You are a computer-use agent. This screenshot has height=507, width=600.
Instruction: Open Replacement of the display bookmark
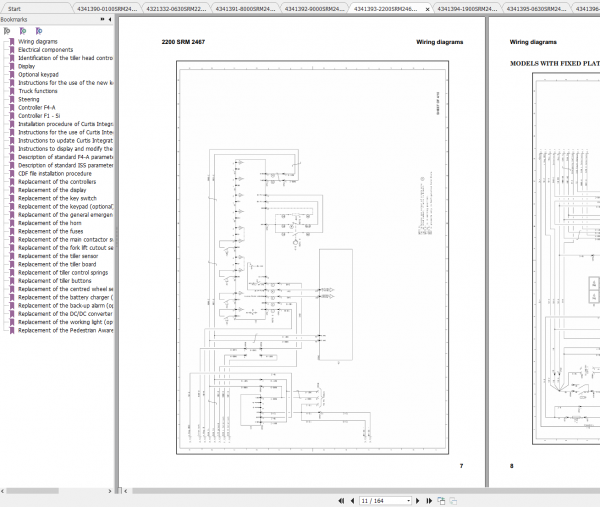(52, 190)
